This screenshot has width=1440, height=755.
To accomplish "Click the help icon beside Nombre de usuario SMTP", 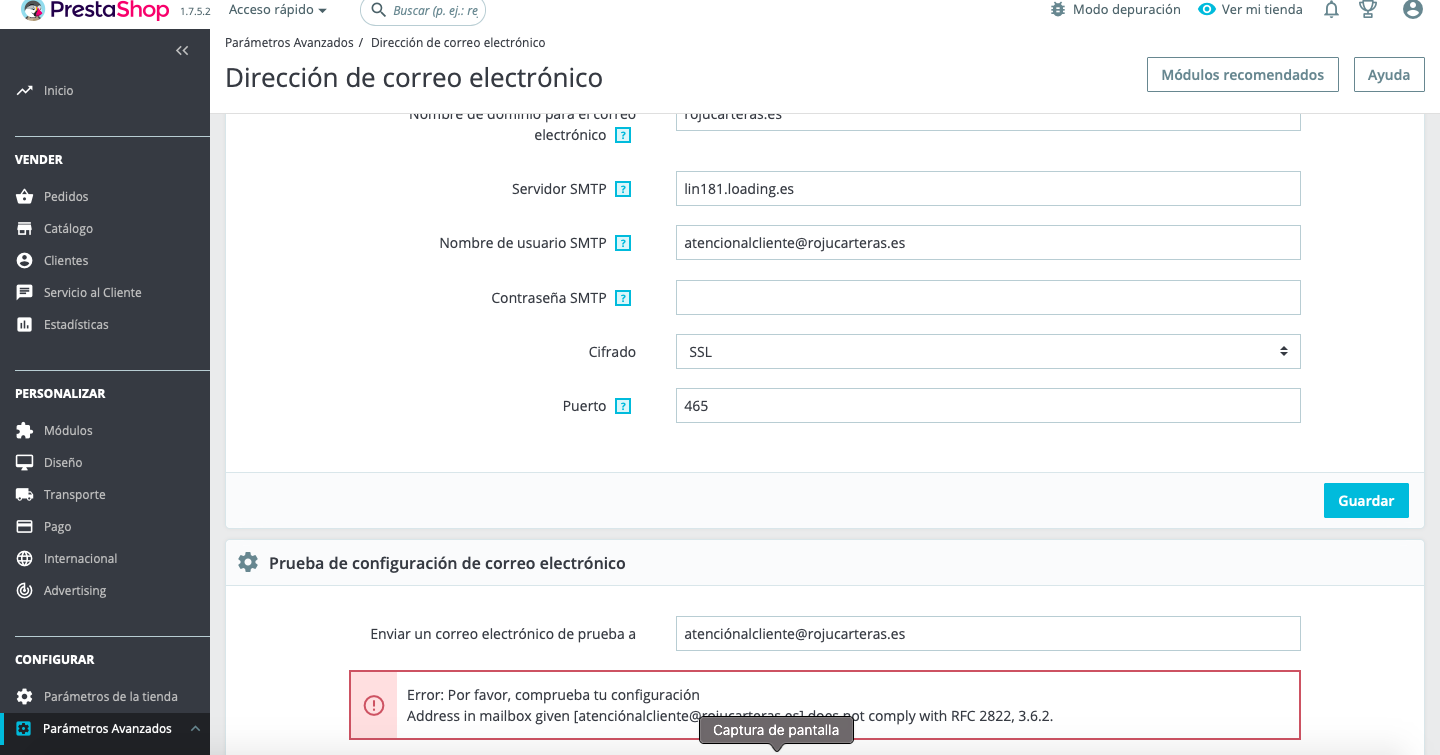I will pyautogui.click(x=623, y=243).
